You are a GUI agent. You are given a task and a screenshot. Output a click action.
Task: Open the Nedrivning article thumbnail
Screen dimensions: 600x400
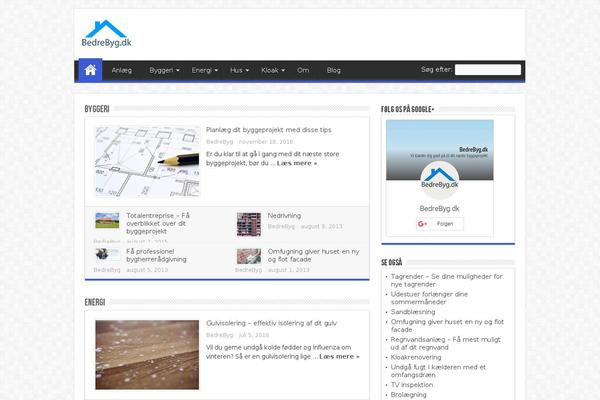coord(249,224)
